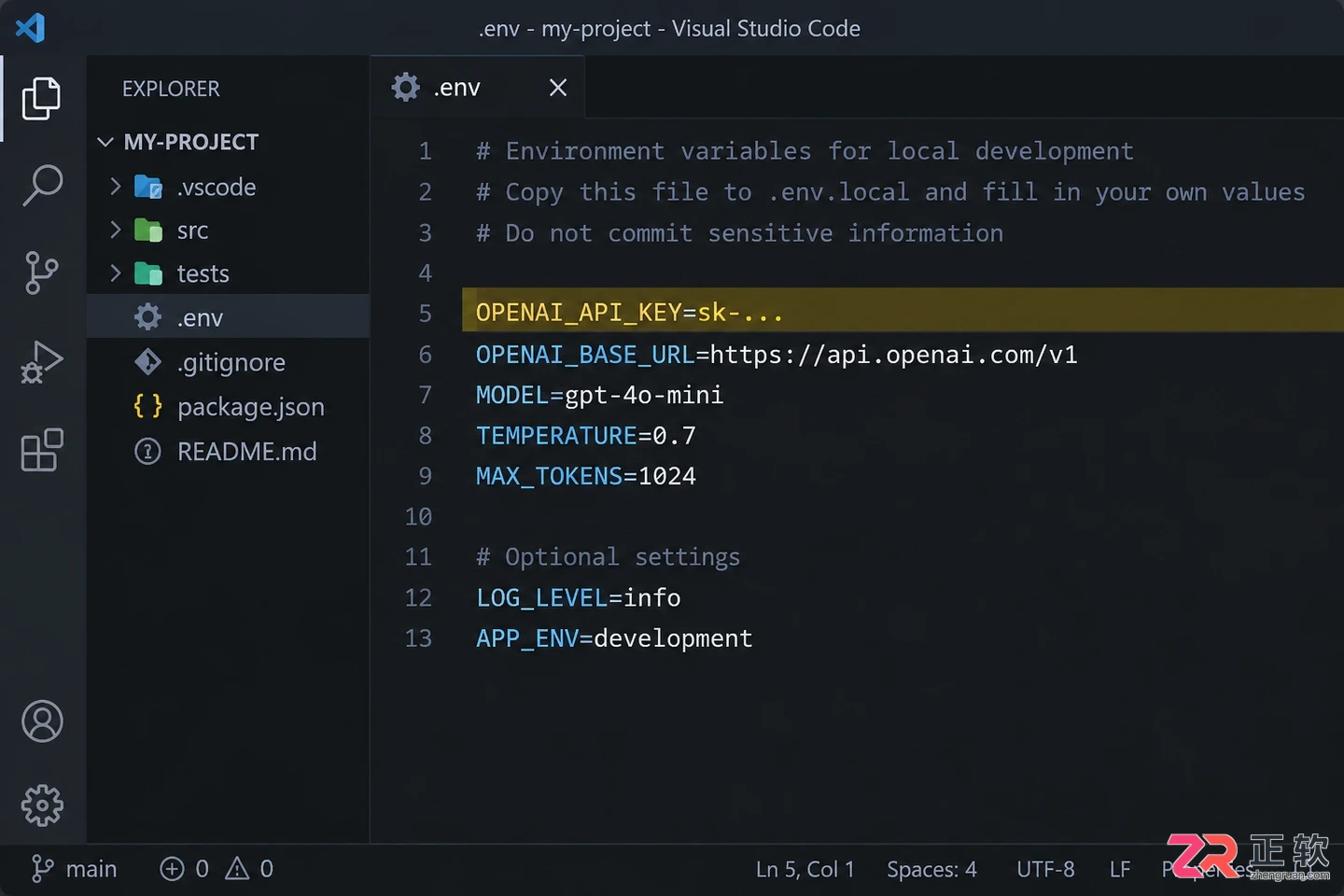Switch branch via 'main' in the status bar
Screen dimensions: 1344x896
click(x=91, y=869)
